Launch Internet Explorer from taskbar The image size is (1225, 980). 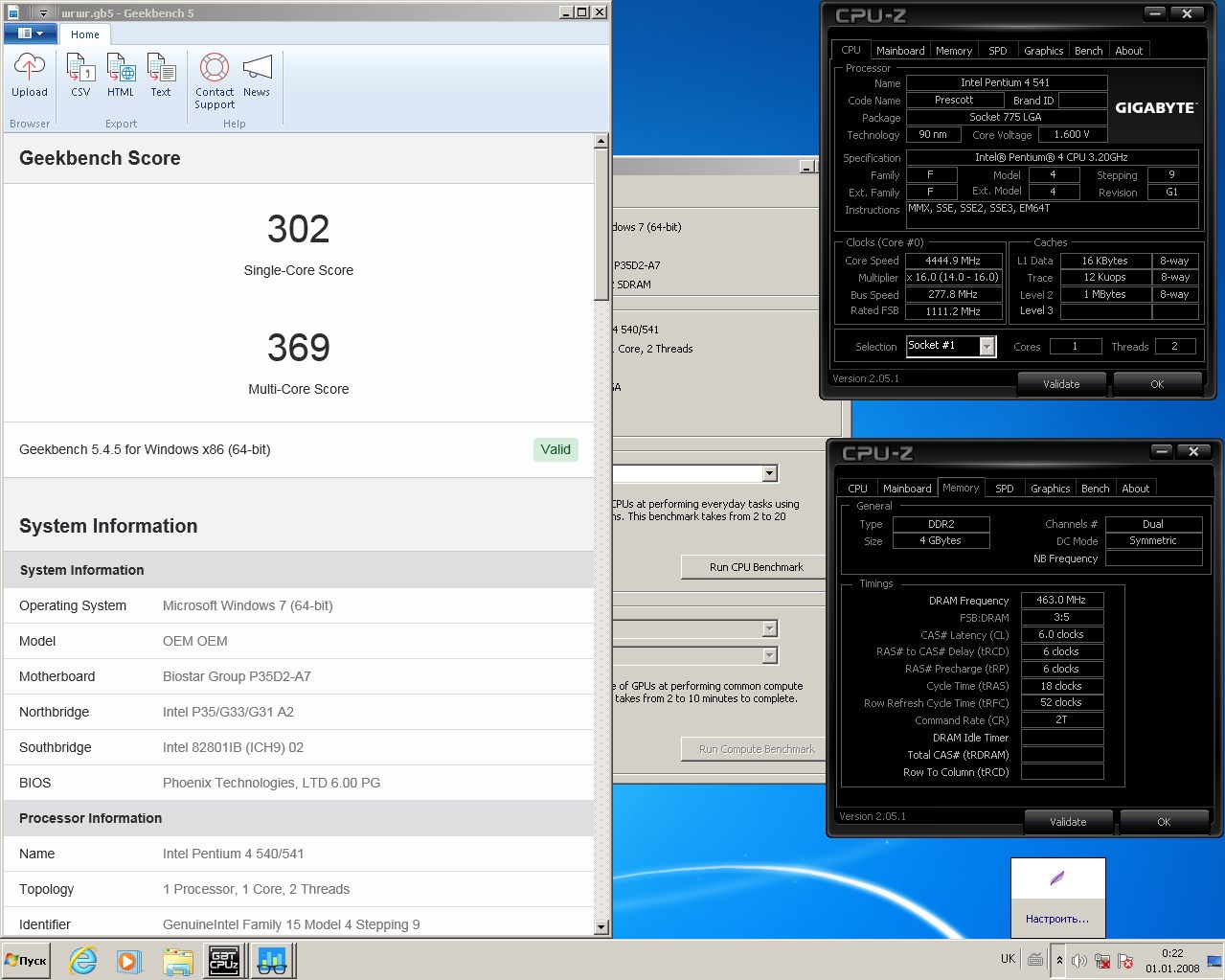tap(83, 960)
